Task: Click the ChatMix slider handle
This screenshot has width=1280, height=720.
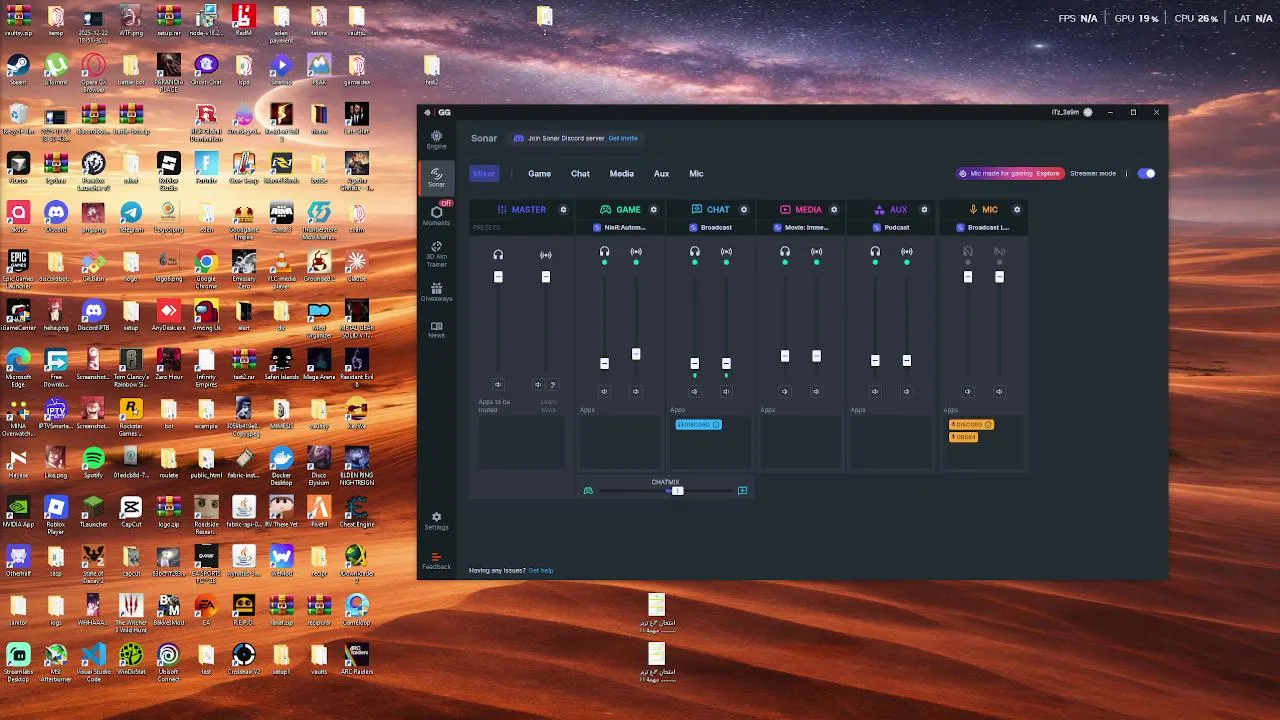Action: 677,491
